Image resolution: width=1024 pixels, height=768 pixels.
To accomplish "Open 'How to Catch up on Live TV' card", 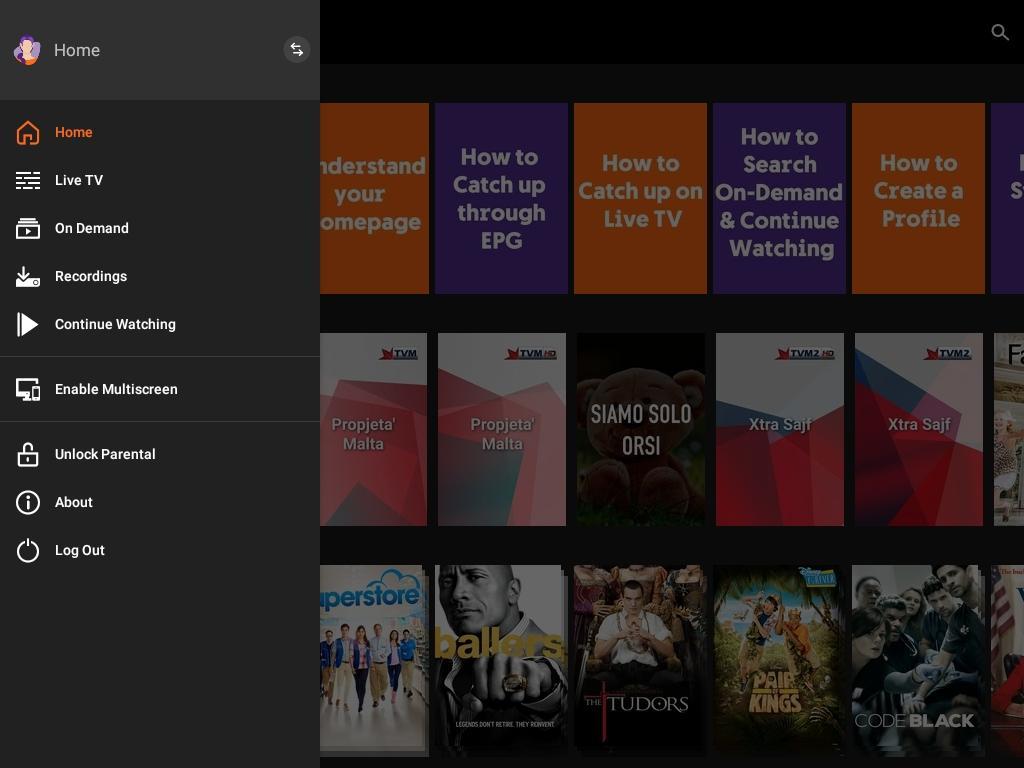I will pyautogui.click(x=640, y=198).
